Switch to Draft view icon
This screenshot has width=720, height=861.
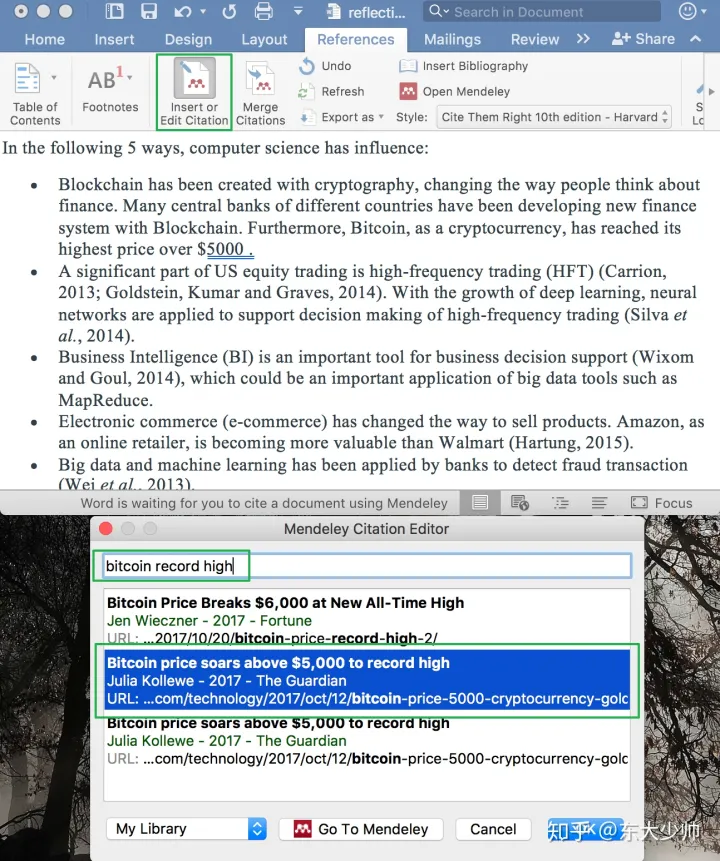click(599, 502)
